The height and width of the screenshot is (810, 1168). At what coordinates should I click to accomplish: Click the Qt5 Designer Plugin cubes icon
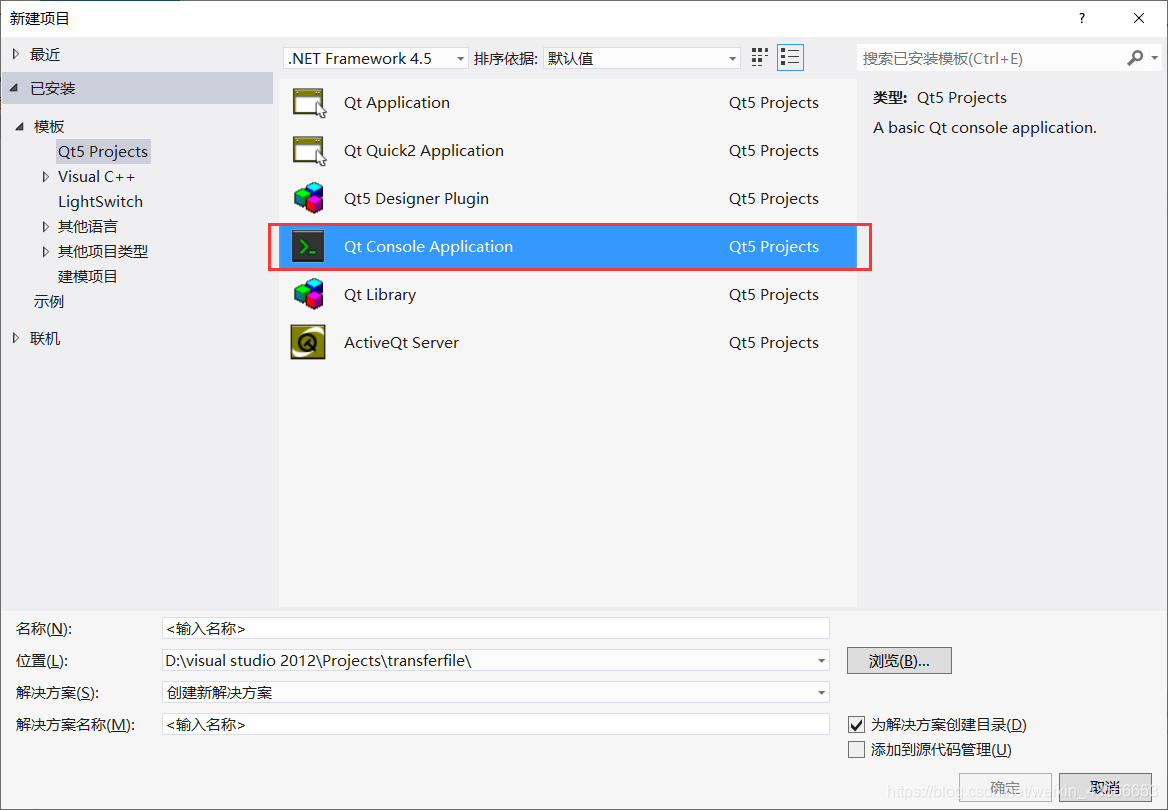(308, 198)
